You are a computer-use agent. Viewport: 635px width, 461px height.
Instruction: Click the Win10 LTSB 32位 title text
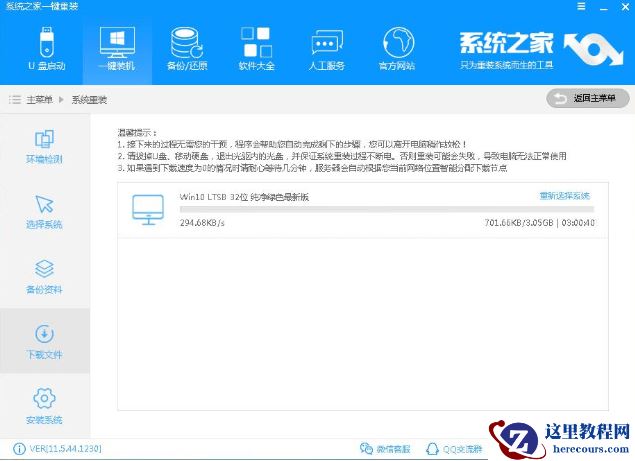244,197
